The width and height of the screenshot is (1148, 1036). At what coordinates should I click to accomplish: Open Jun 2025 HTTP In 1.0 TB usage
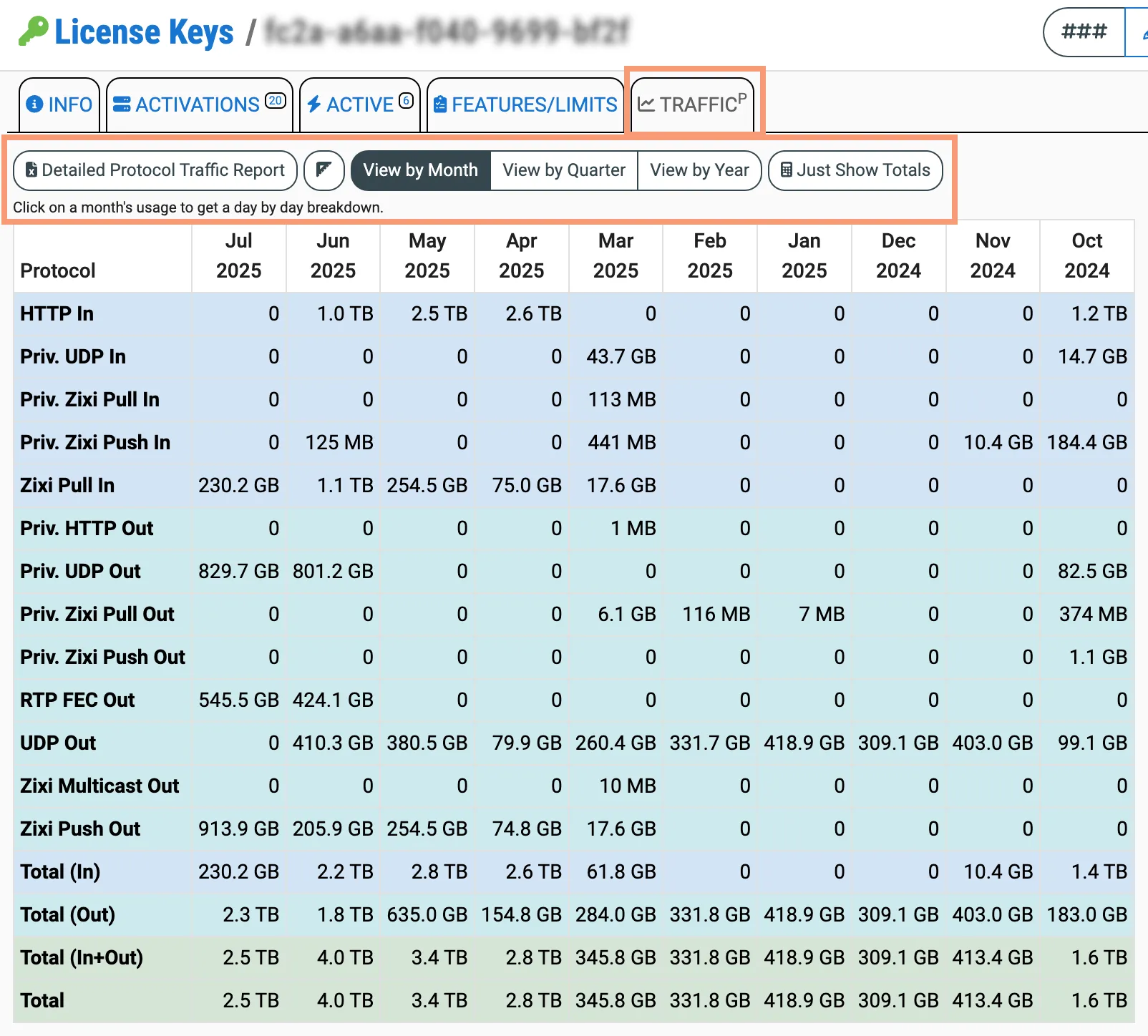345,313
